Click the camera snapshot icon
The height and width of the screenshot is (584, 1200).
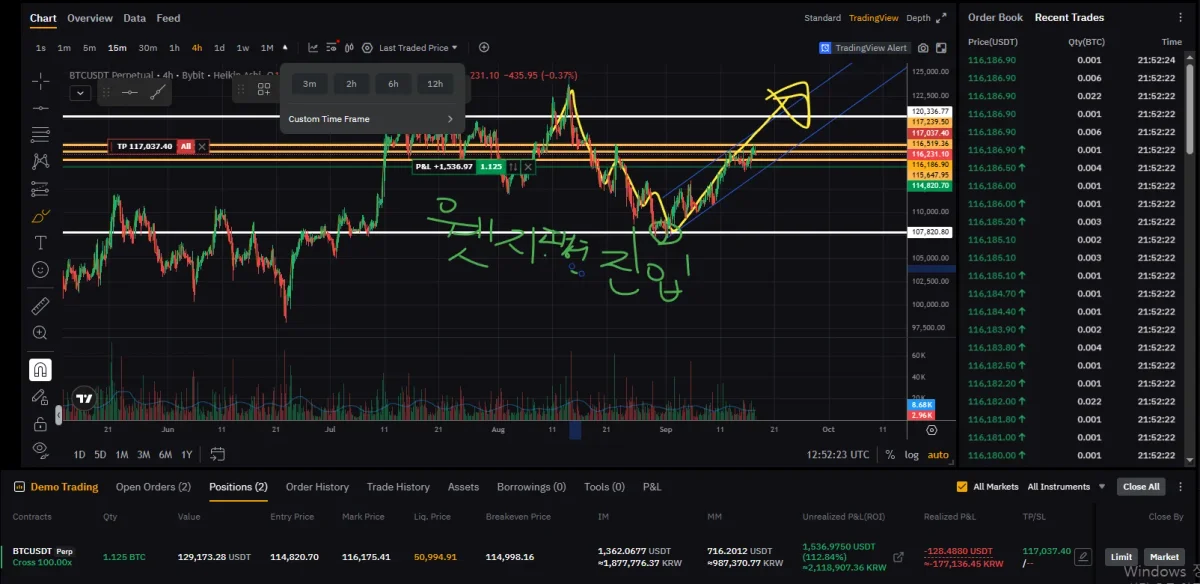click(923, 48)
